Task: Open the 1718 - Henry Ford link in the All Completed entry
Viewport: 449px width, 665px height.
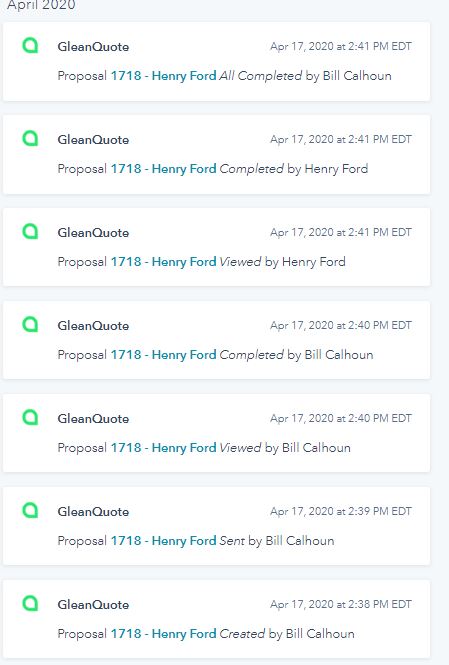Action: click(x=164, y=76)
